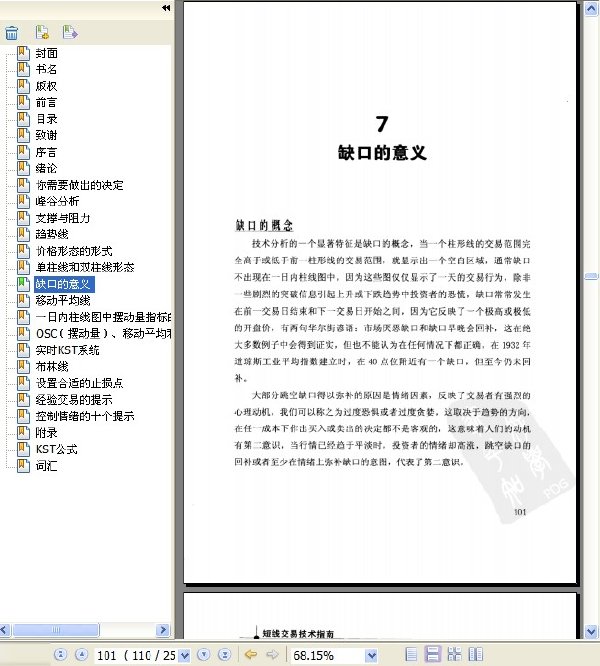Click bookmark icon beside 布林线
This screenshot has width=600, height=666.
point(23,366)
